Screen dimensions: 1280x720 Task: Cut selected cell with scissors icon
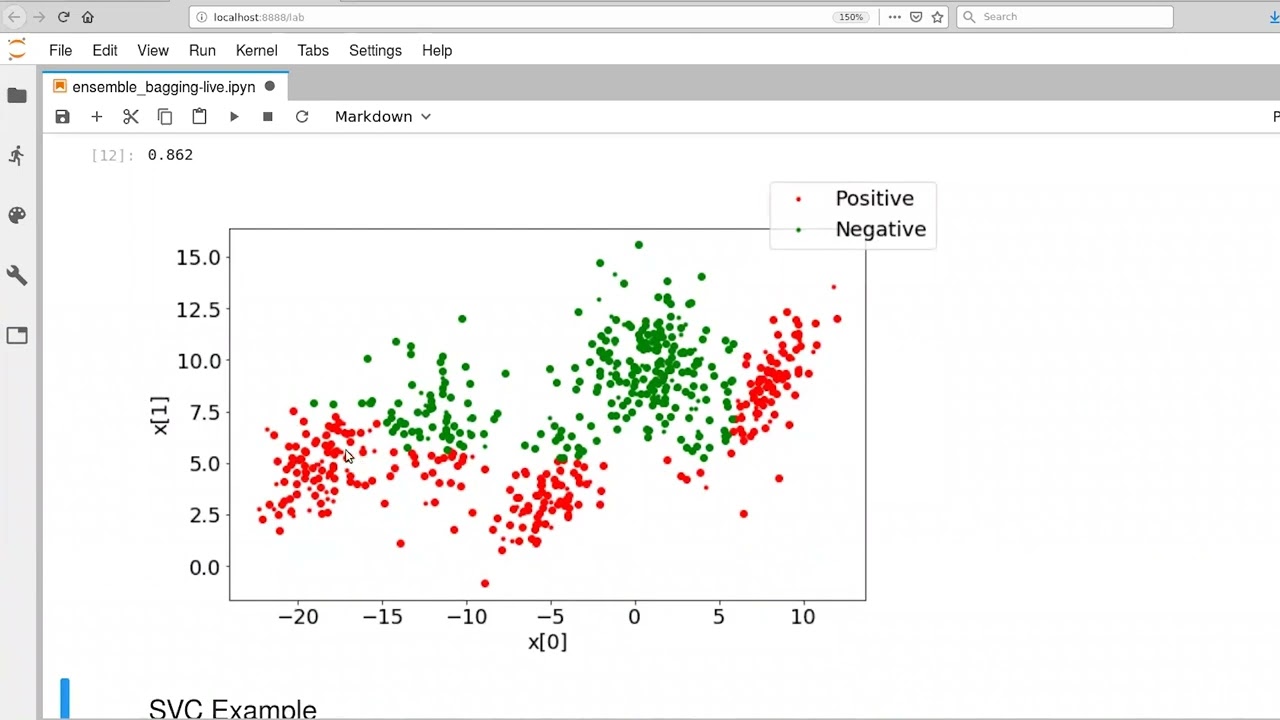tap(131, 117)
